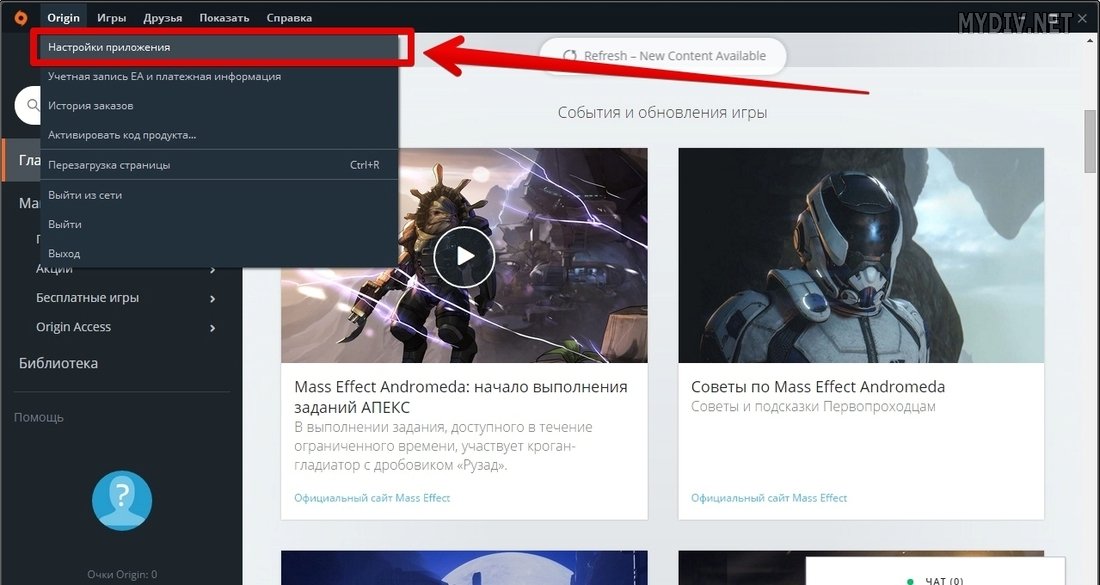Open the user avatar profile icon
This screenshot has width=1100, height=585.
click(121, 500)
